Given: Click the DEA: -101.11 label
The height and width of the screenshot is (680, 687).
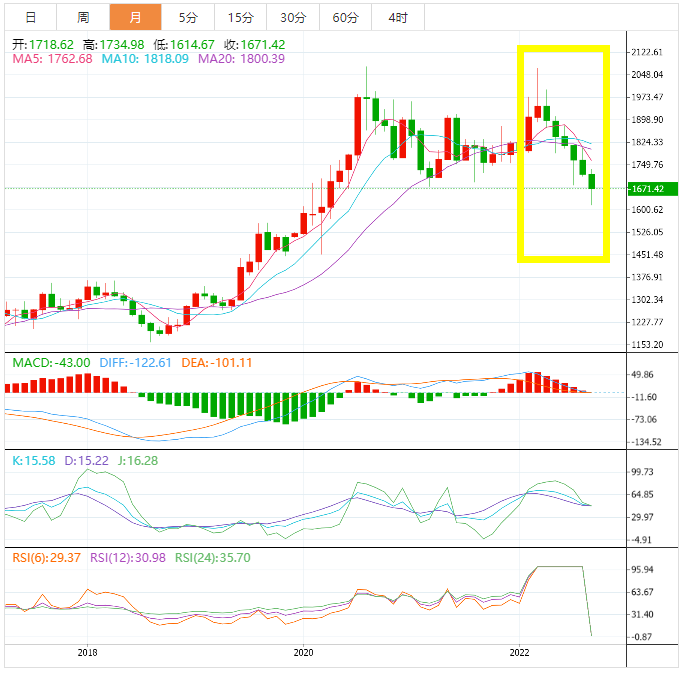Looking at the screenshot, I should (x=217, y=362).
